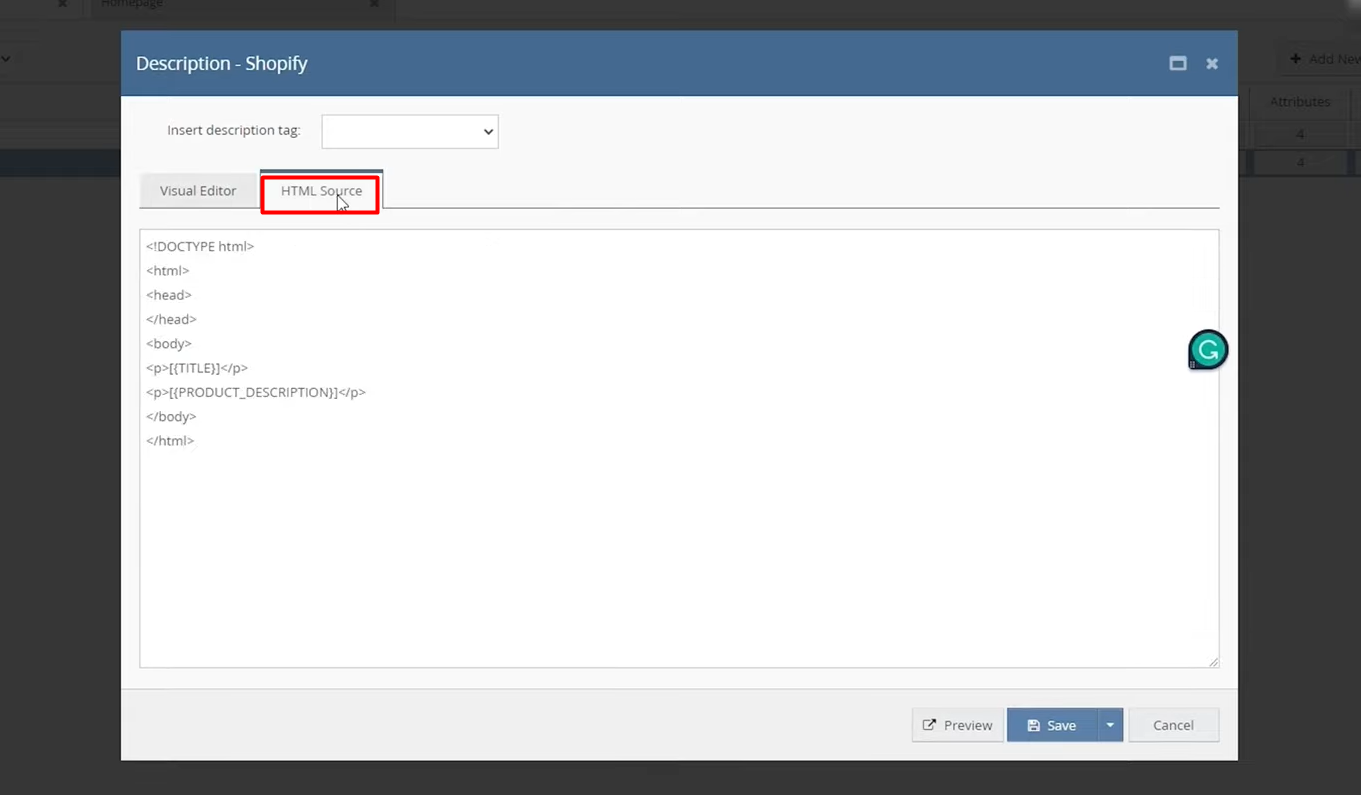Click the <!DOCTYPE html> line
The width and height of the screenshot is (1361, 795).
coord(200,246)
